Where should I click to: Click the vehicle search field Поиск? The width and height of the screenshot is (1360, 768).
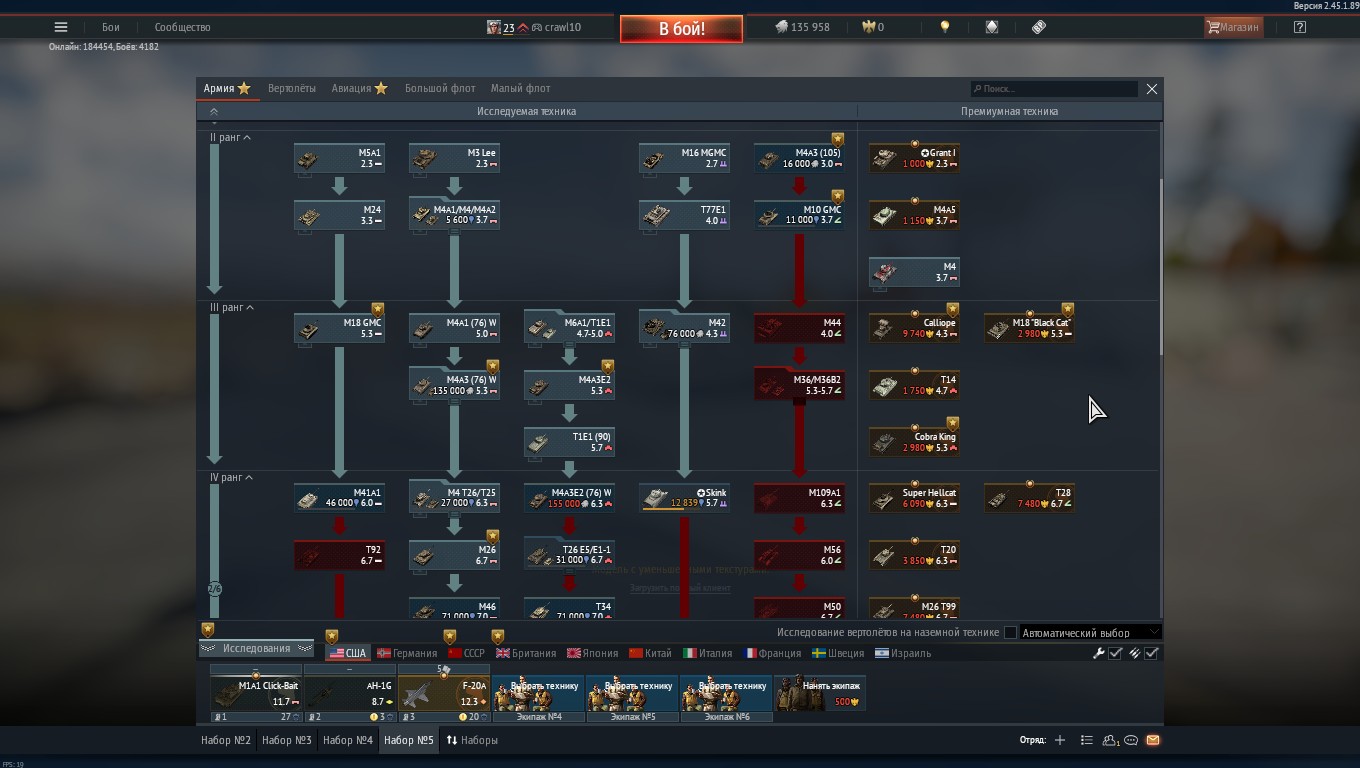[1054, 89]
